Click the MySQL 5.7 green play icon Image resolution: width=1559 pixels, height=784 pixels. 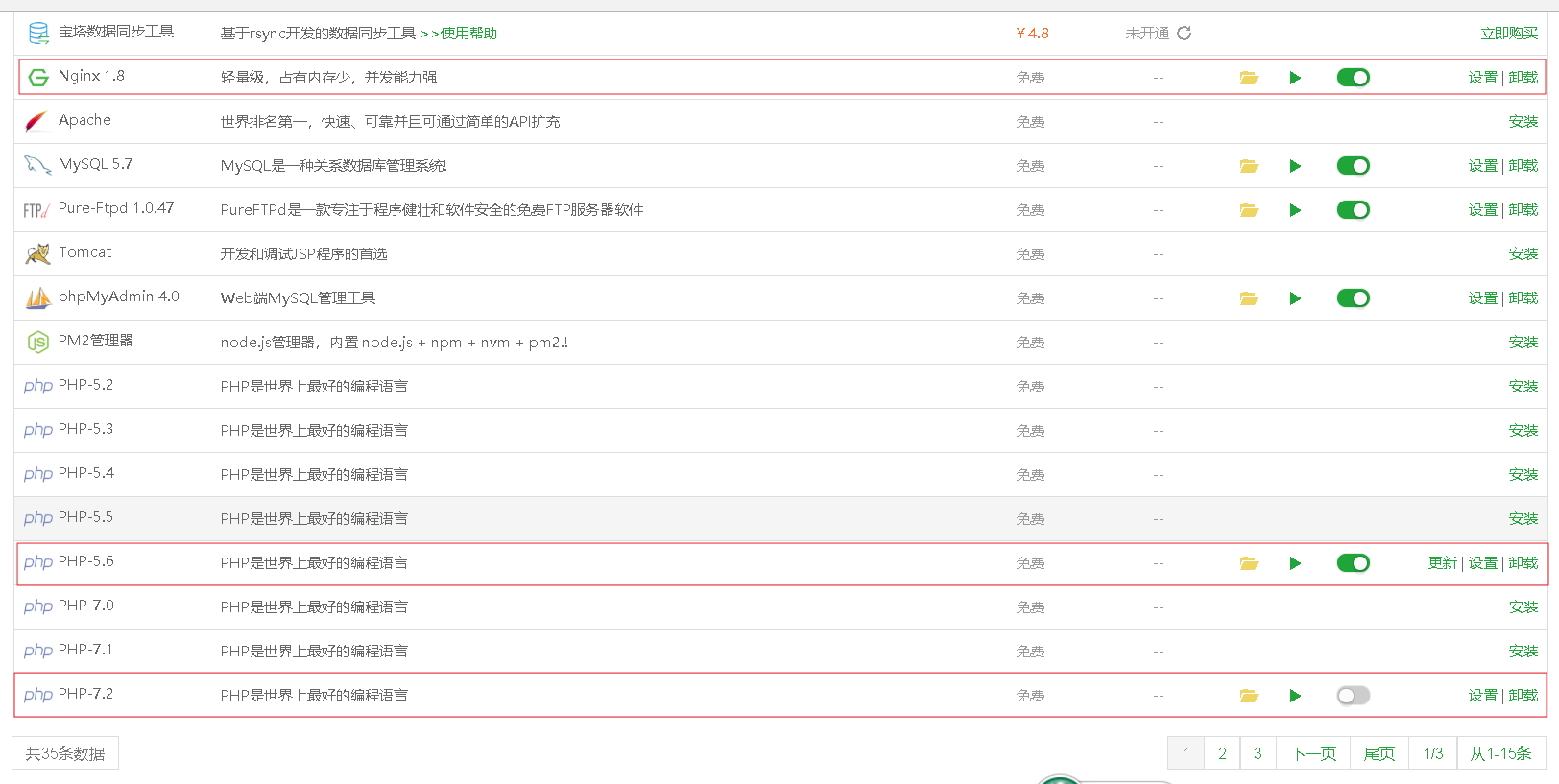coord(1295,166)
